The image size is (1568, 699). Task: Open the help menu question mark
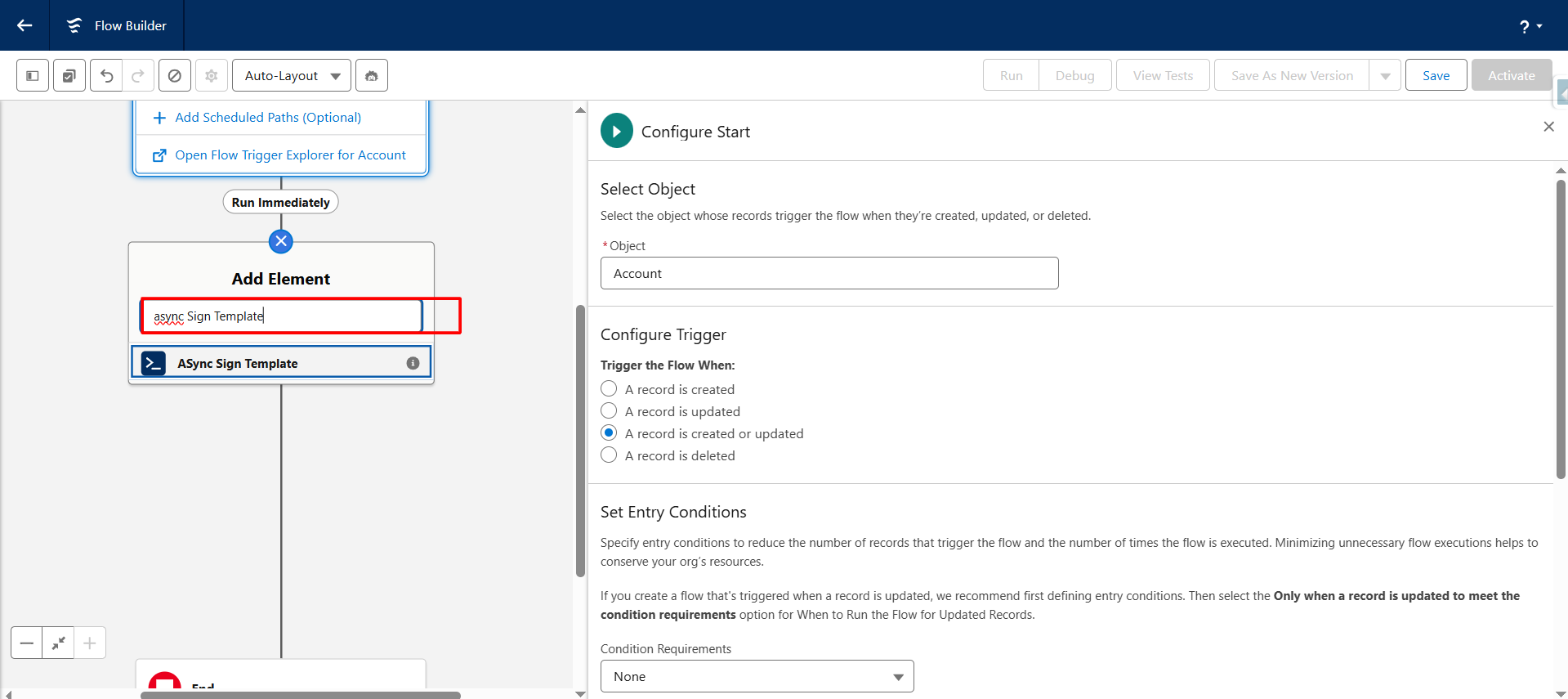point(1530,26)
